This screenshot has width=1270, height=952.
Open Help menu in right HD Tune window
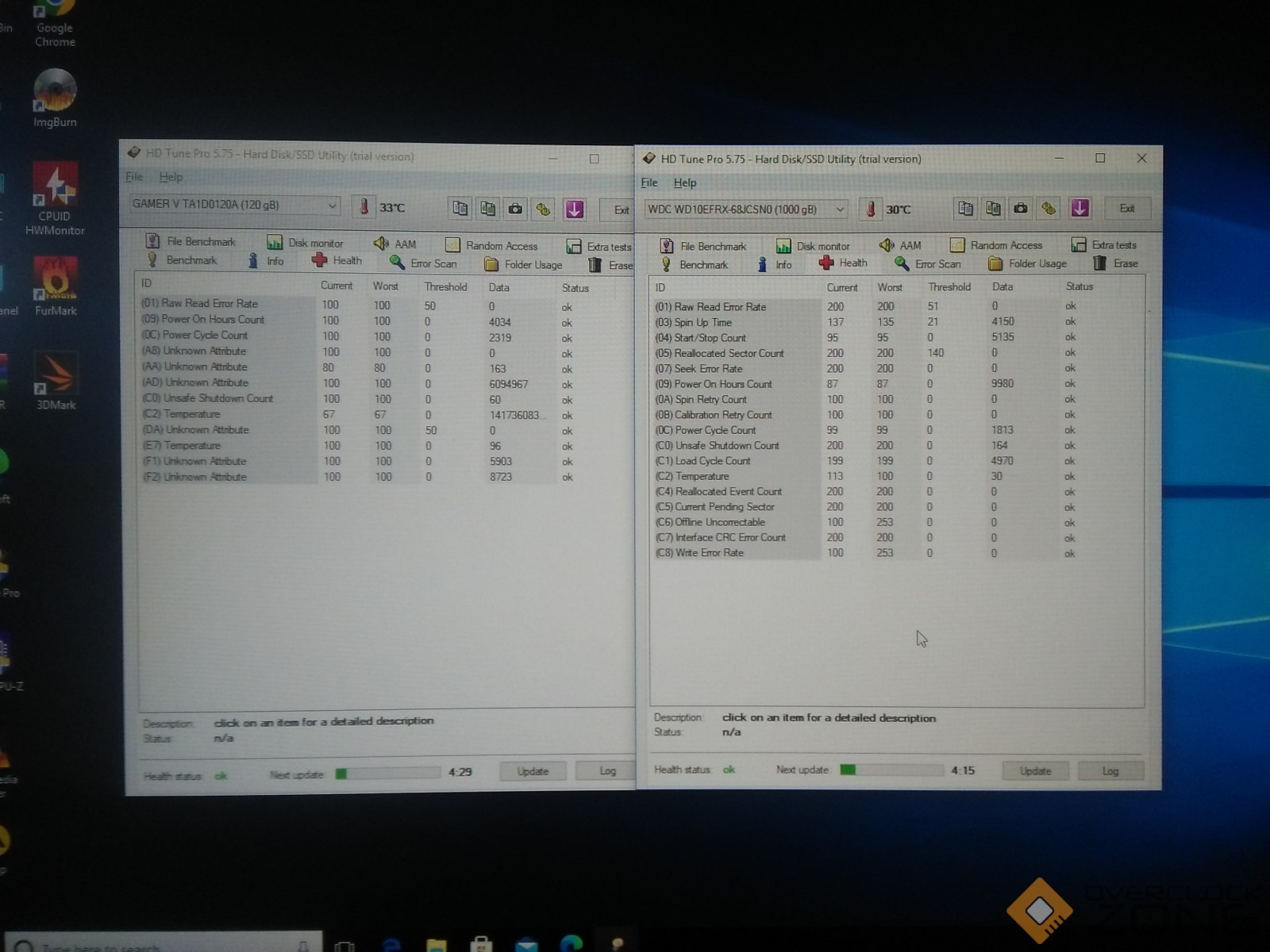coord(685,182)
